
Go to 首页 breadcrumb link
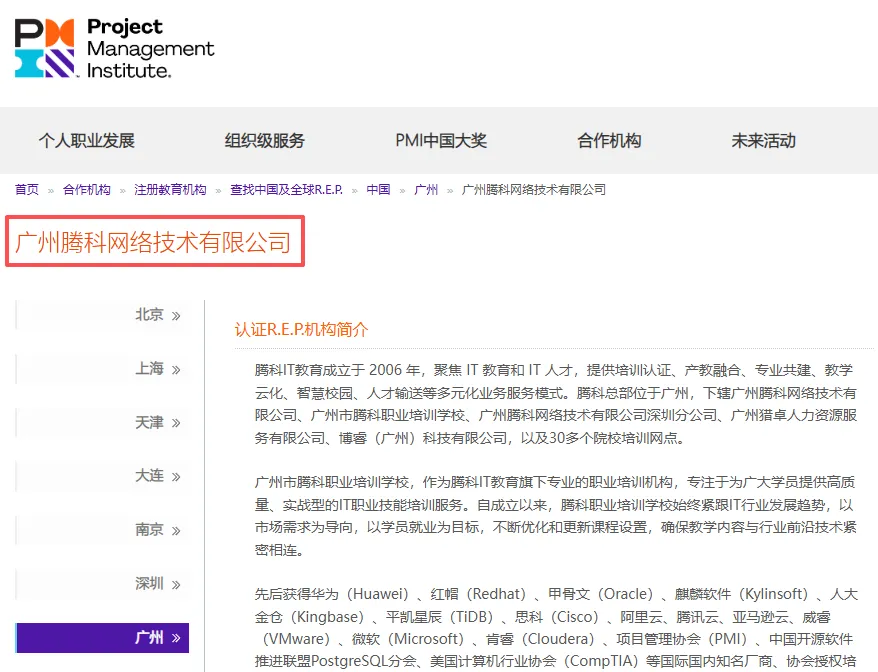coord(27,190)
